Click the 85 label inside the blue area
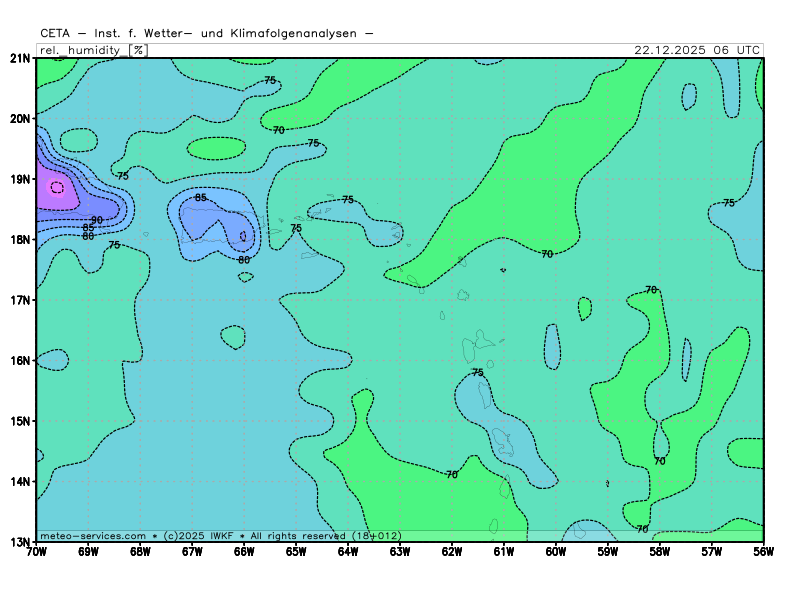This screenshot has height=600, width=800. pos(201,198)
